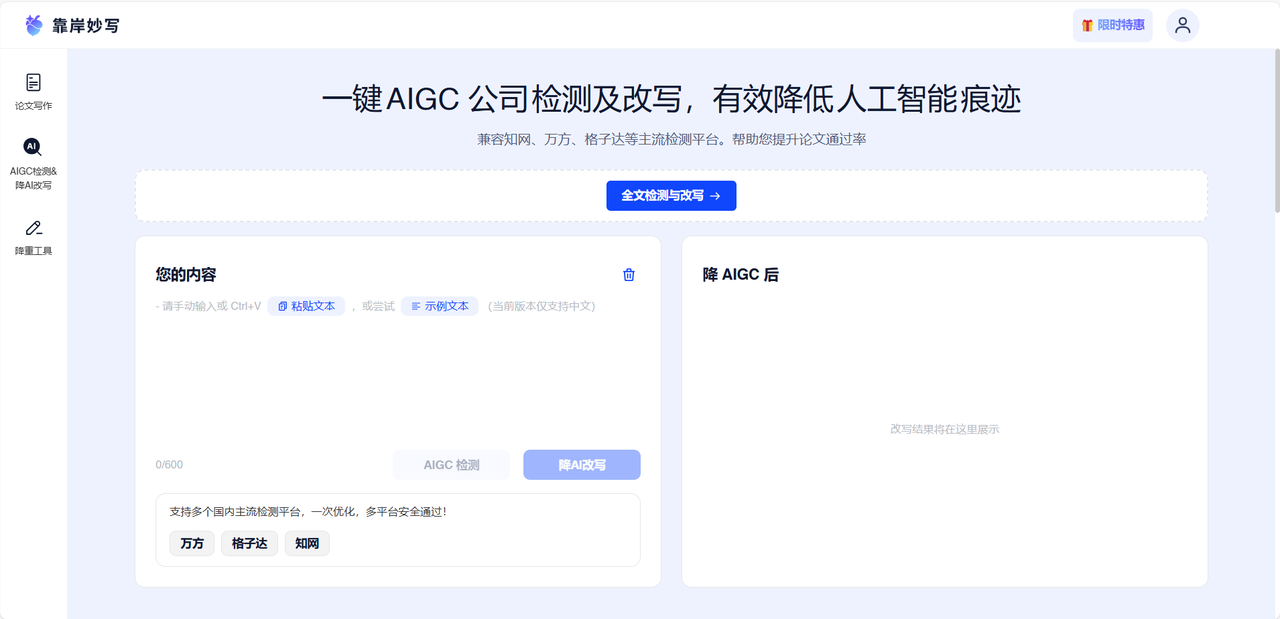Image resolution: width=1280 pixels, height=619 pixels.
Task: Click the 示例文本 button
Action: pos(440,306)
